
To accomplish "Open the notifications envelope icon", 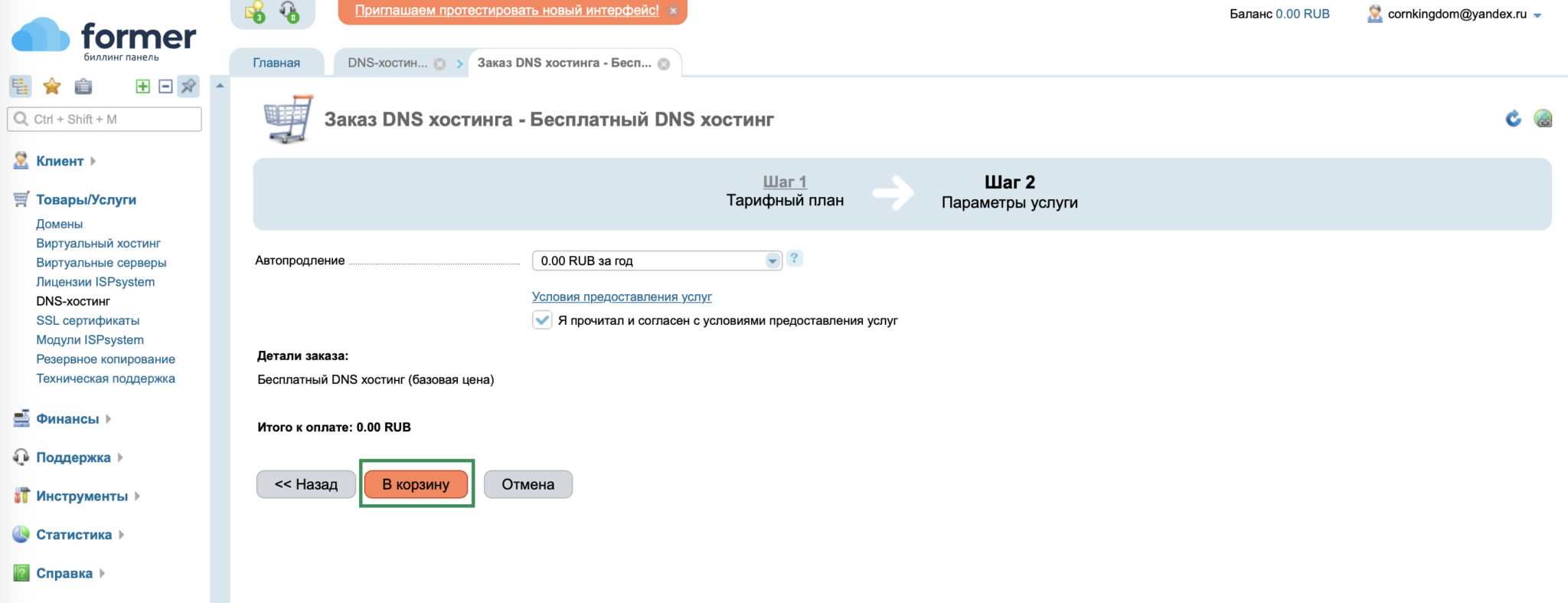I will (x=254, y=11).
